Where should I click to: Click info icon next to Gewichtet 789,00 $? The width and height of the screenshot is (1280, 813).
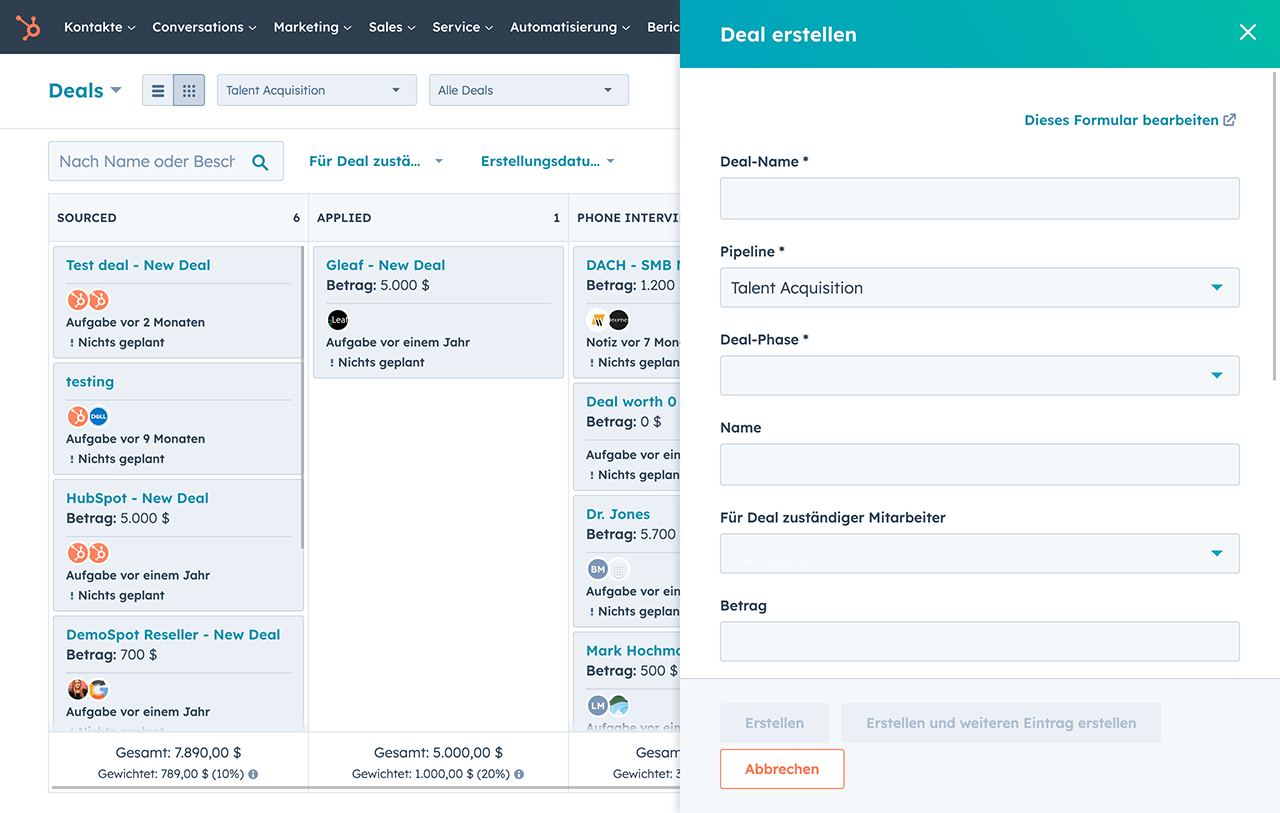253,774
